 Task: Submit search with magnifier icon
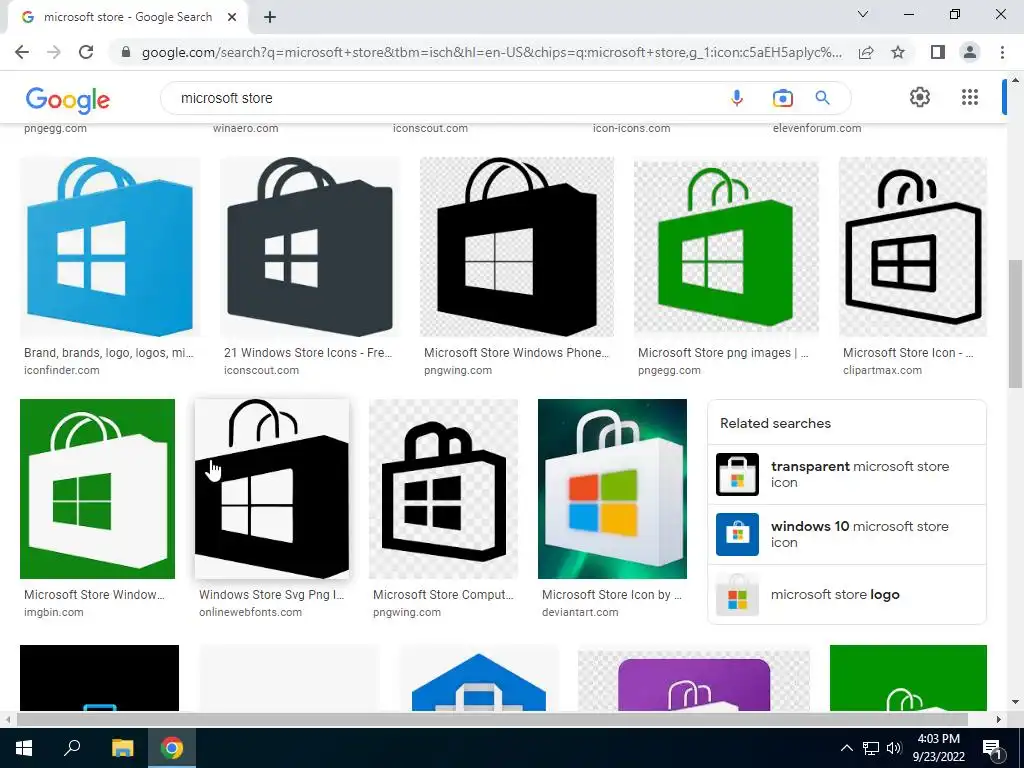tap(822, 98)
